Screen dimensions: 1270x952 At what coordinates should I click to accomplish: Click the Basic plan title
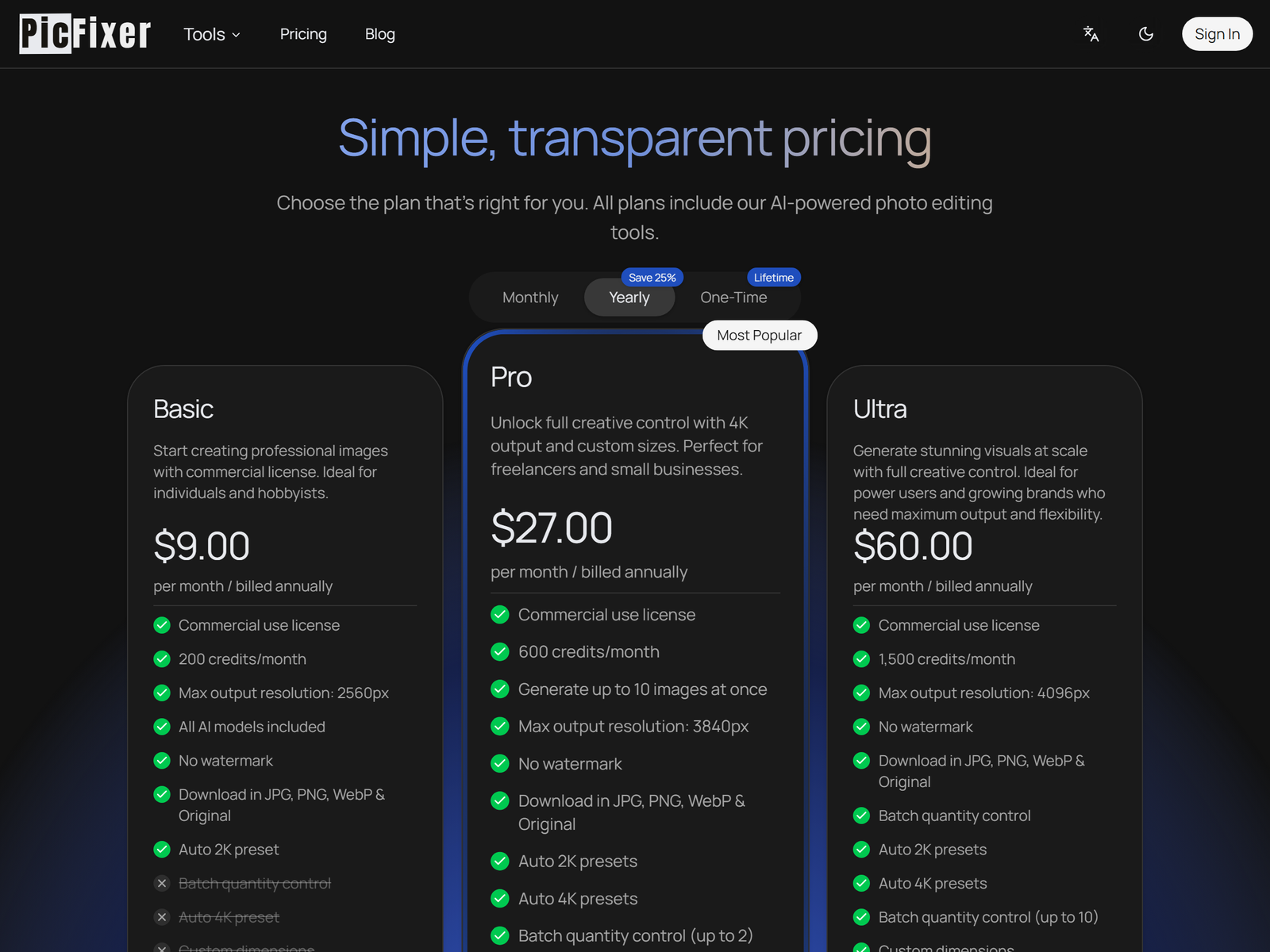click(x=183, y=409)
